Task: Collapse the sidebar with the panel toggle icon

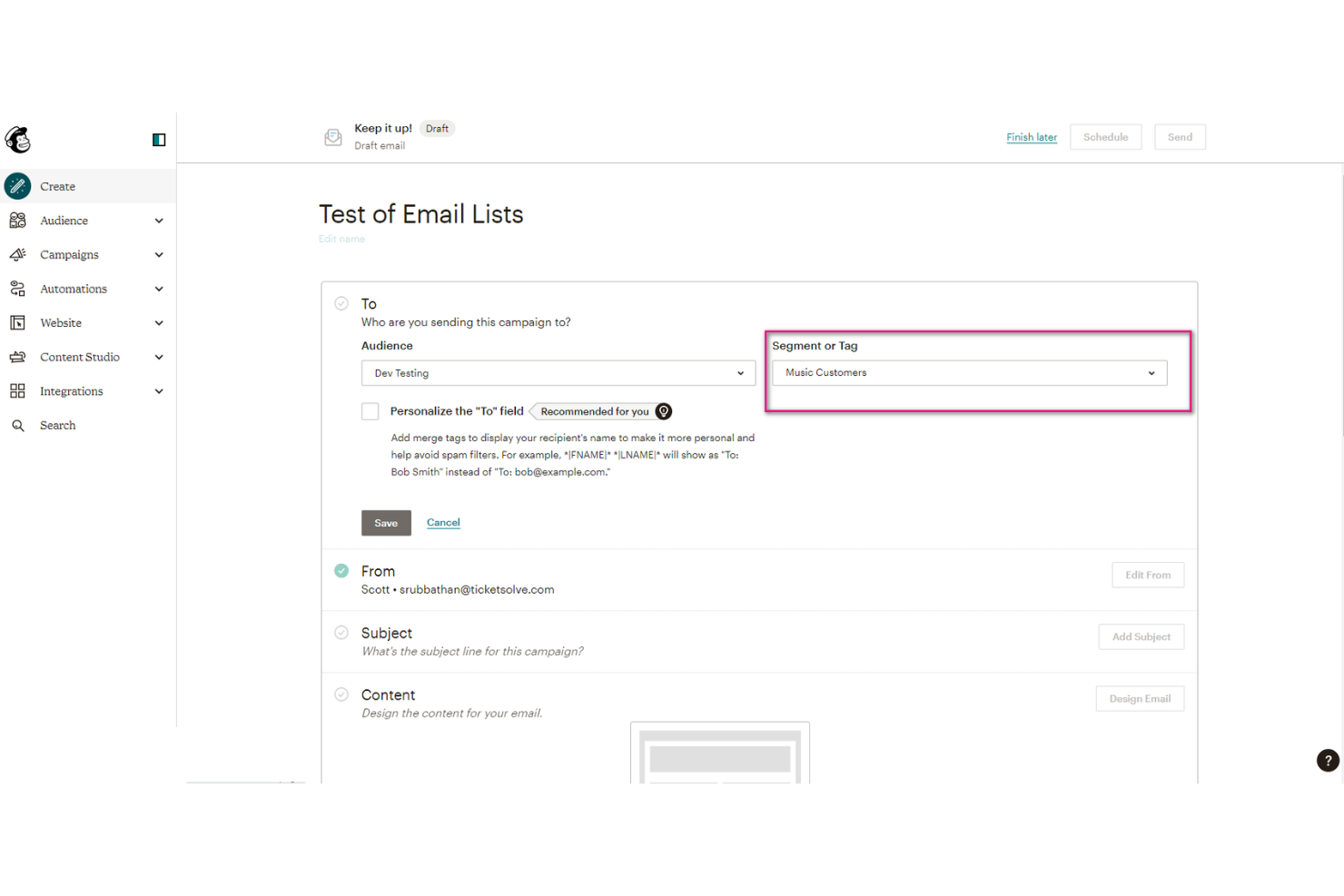Action: pyautogui.click(x=159, y=140)
